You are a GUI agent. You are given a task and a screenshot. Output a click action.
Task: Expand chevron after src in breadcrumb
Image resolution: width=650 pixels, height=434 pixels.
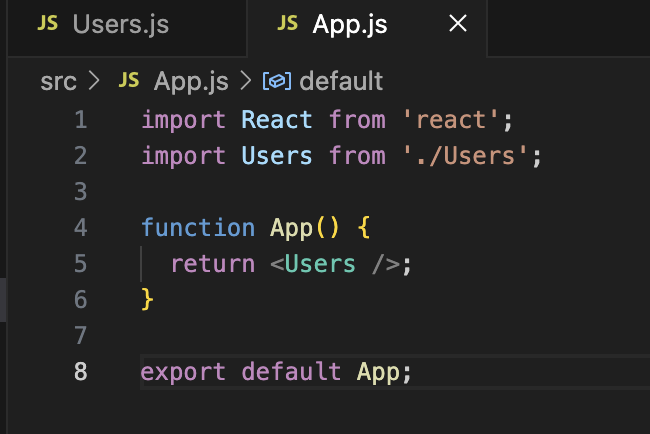pyautogui.click(x=95, y=80)
